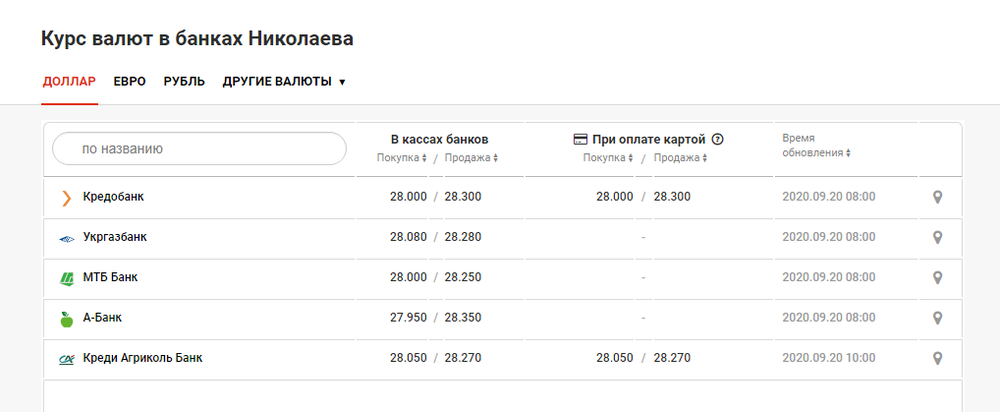This screenshot has height=412, width=1000.
Task: Focus the по названию search field
Action: tap(199, 149)
